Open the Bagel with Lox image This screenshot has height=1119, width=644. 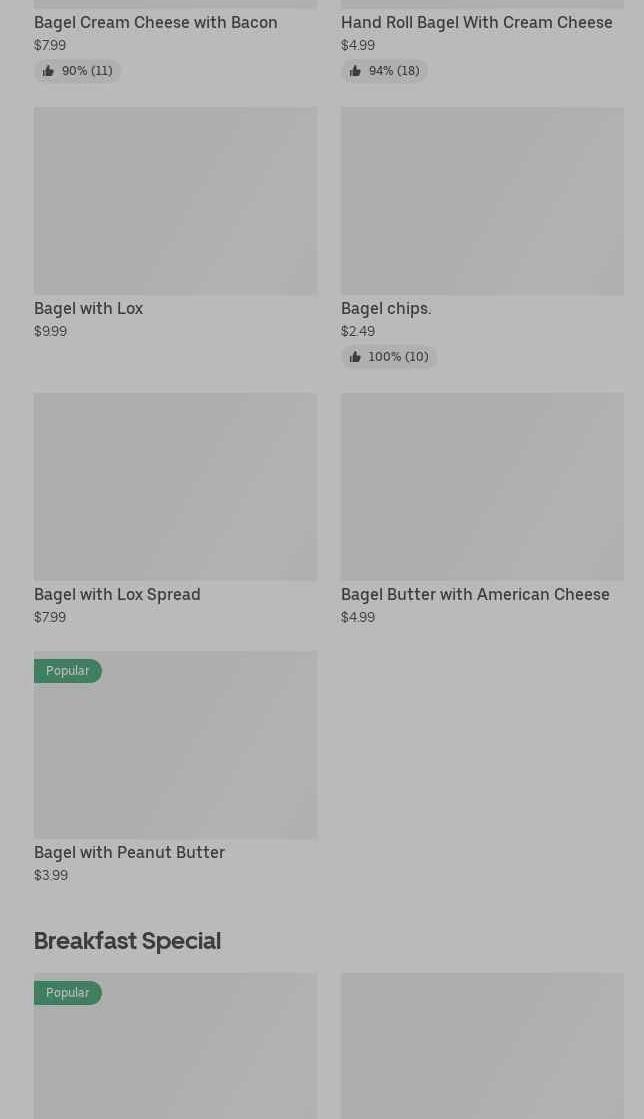[x=175, y=201]
